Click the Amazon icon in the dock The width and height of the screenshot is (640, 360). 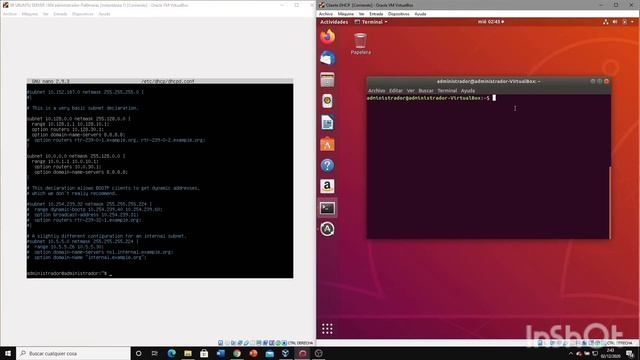pyautogui.click(x=327, y=187)
